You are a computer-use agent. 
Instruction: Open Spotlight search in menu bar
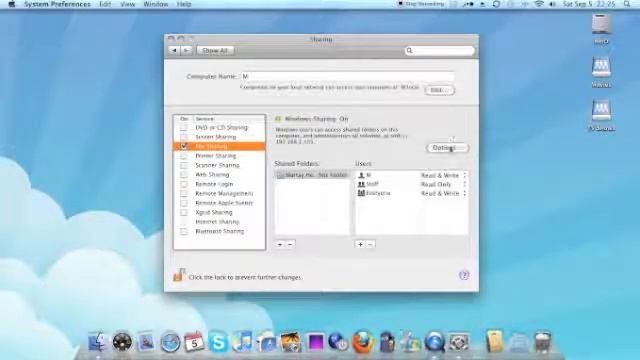[x=627, y=4]
